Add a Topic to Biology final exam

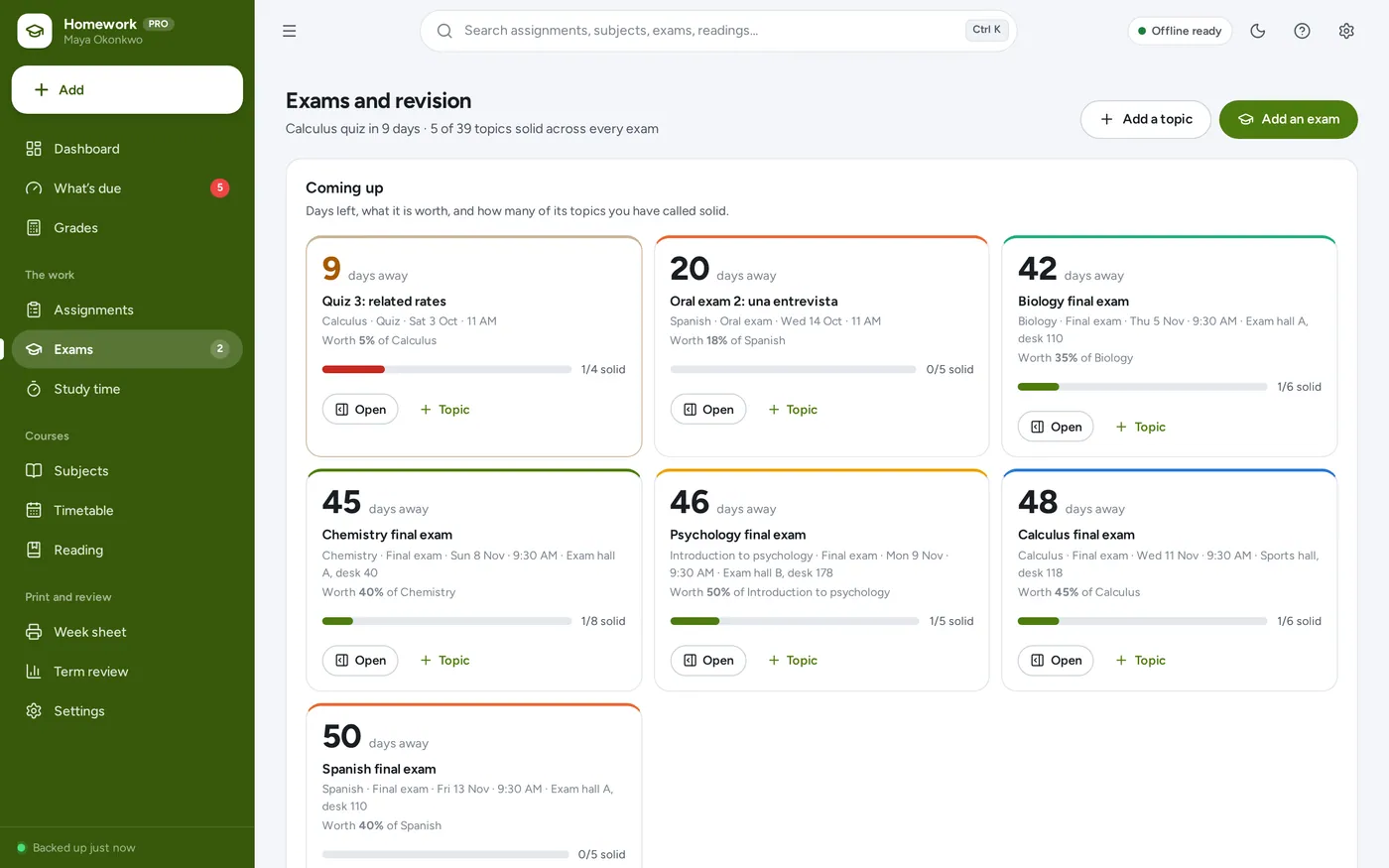pos(1140,427)
